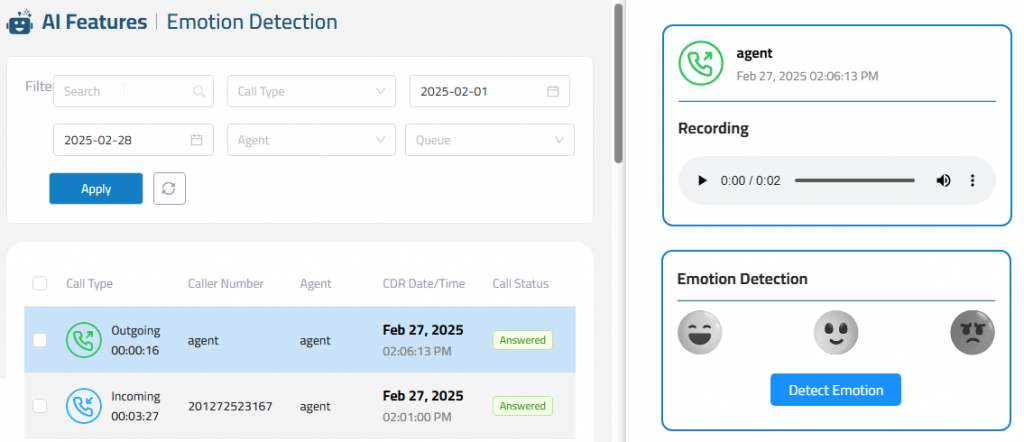This screenshot has height=442, width=1024.
Task: Click the Apply button
Action: (x=96, y=189)
